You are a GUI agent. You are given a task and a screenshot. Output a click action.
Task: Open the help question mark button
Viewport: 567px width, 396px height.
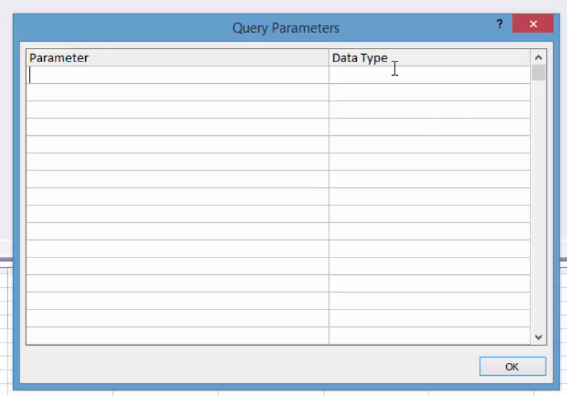coord(499,24)
